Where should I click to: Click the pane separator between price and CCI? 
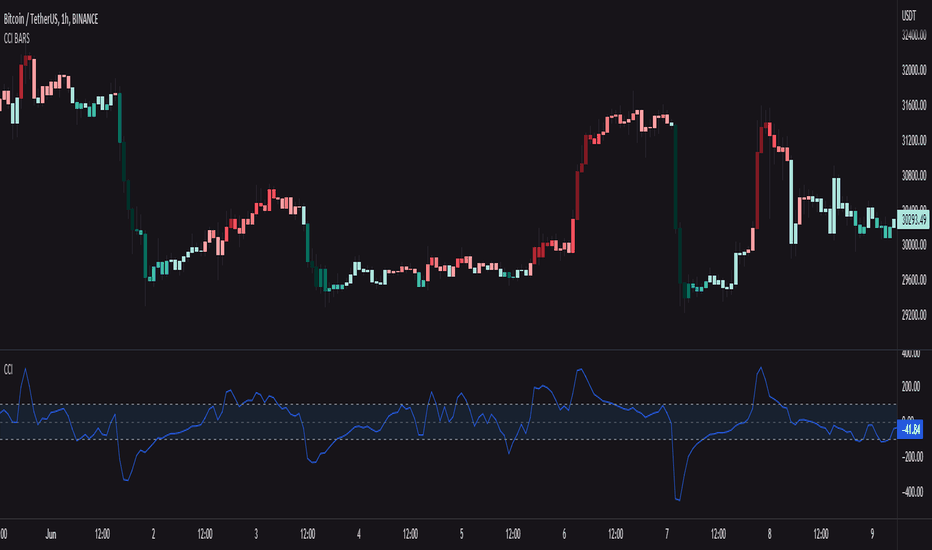pyautogui.click(x=448, y=350)
